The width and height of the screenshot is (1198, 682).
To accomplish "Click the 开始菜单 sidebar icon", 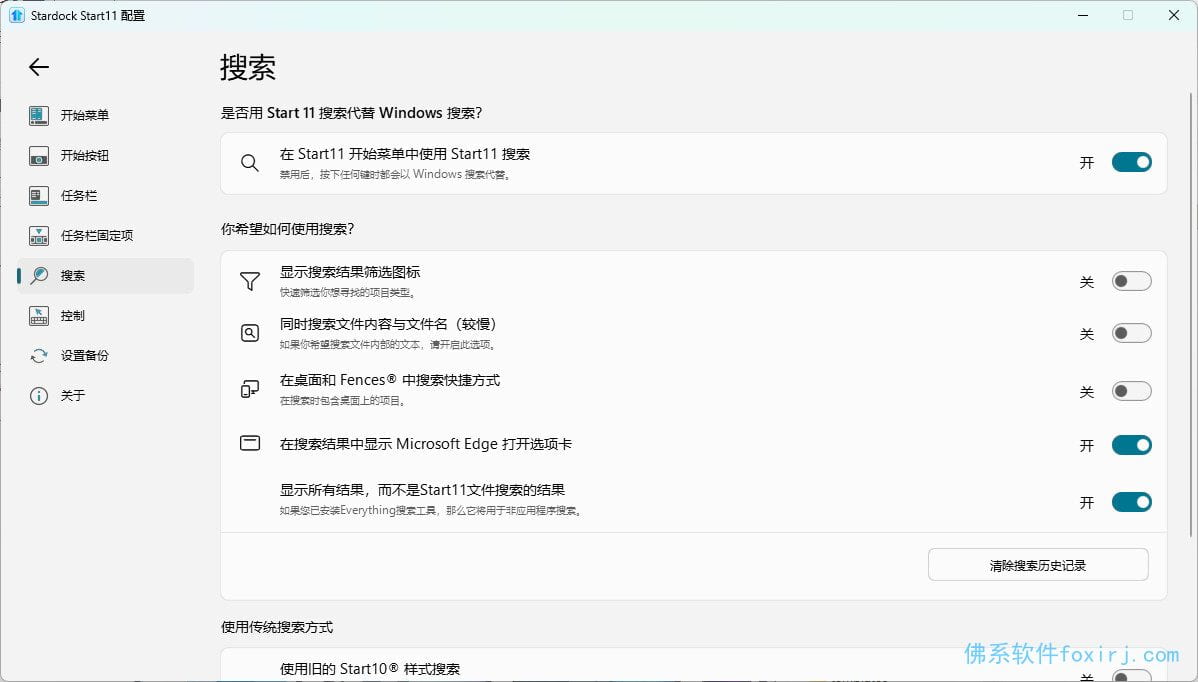I will [39, 115].
